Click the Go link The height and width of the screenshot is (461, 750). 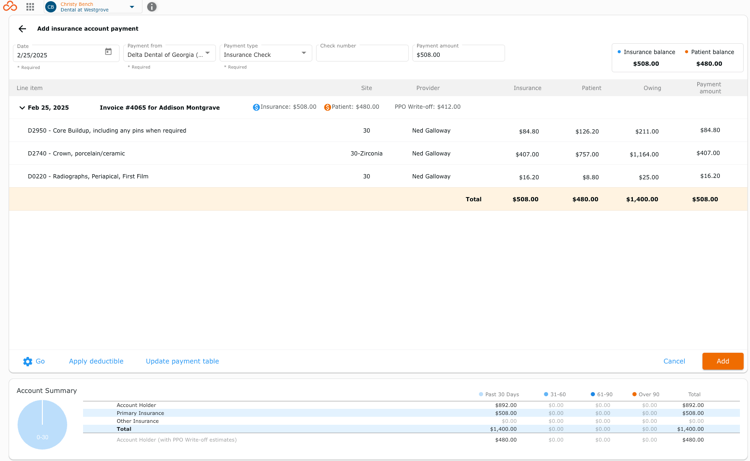coord(40,362)
